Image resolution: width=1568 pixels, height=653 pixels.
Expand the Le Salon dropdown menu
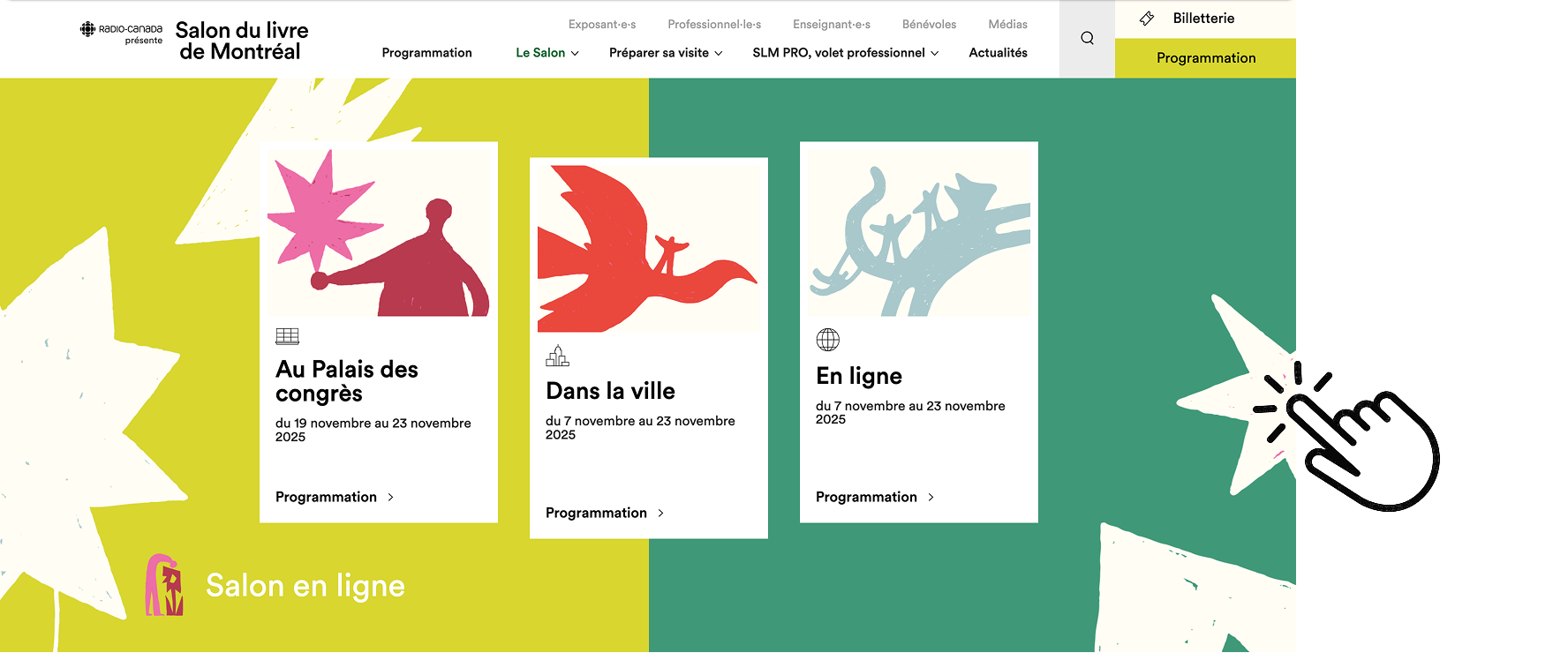(x=547, y=53)
